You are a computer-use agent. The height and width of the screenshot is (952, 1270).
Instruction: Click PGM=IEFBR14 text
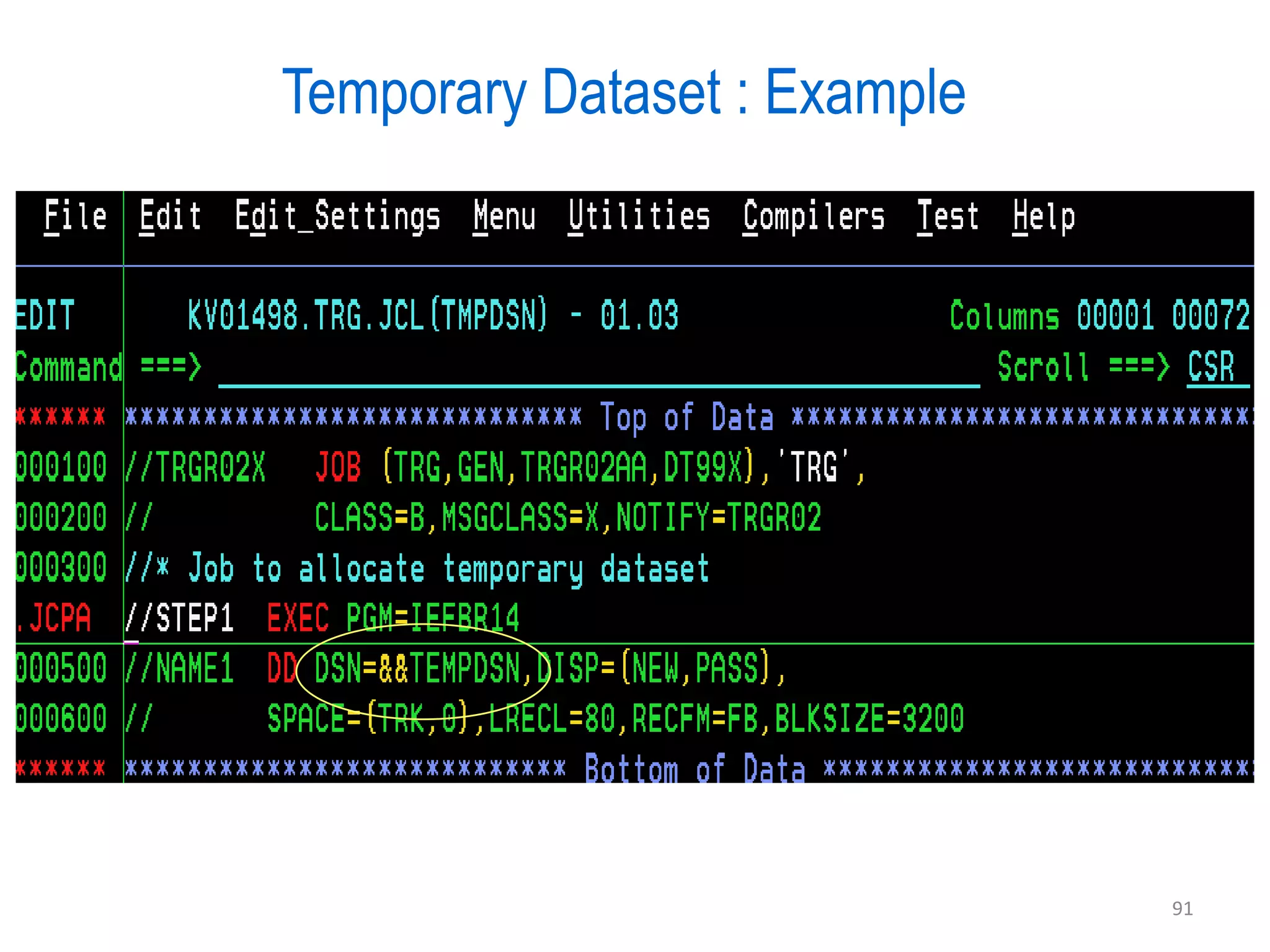(x=433, y=618)
